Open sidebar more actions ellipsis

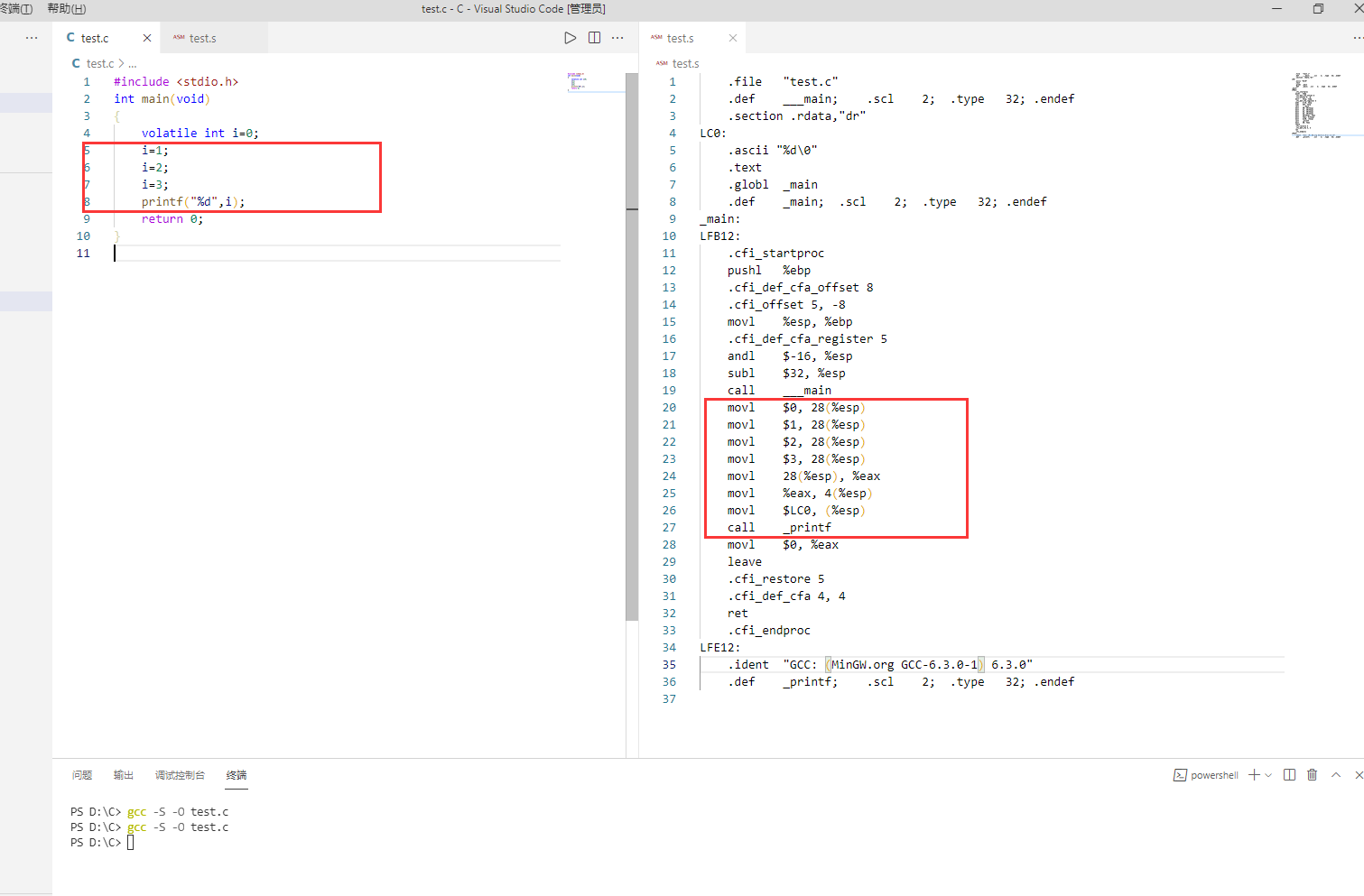pos(32,38)
